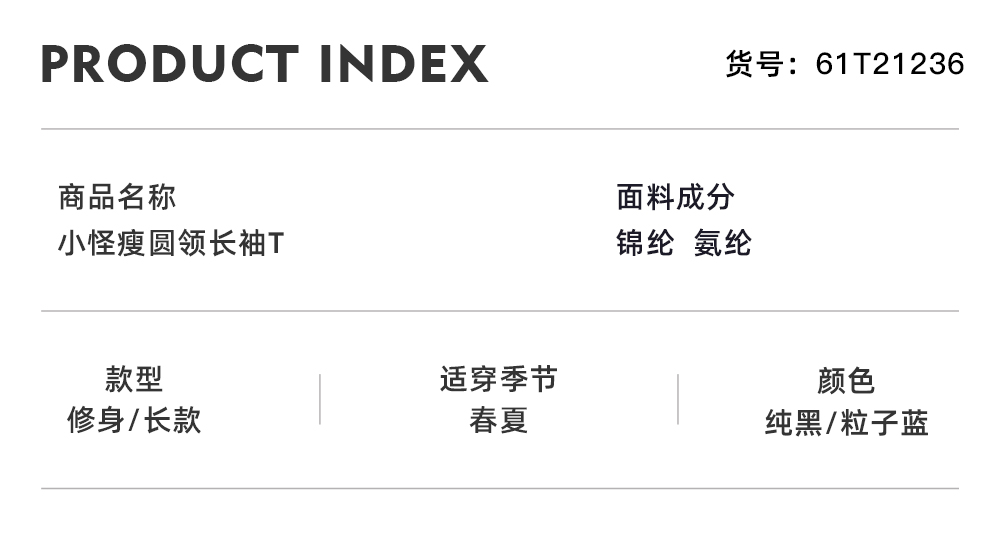Click the 长款 style value
The height and width of the screenshot is (534, 1000).
173,420
